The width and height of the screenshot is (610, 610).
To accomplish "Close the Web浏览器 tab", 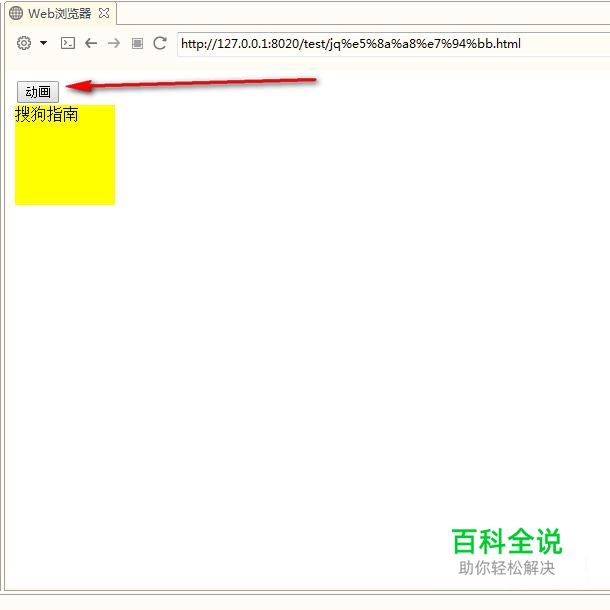I will 104,14.
